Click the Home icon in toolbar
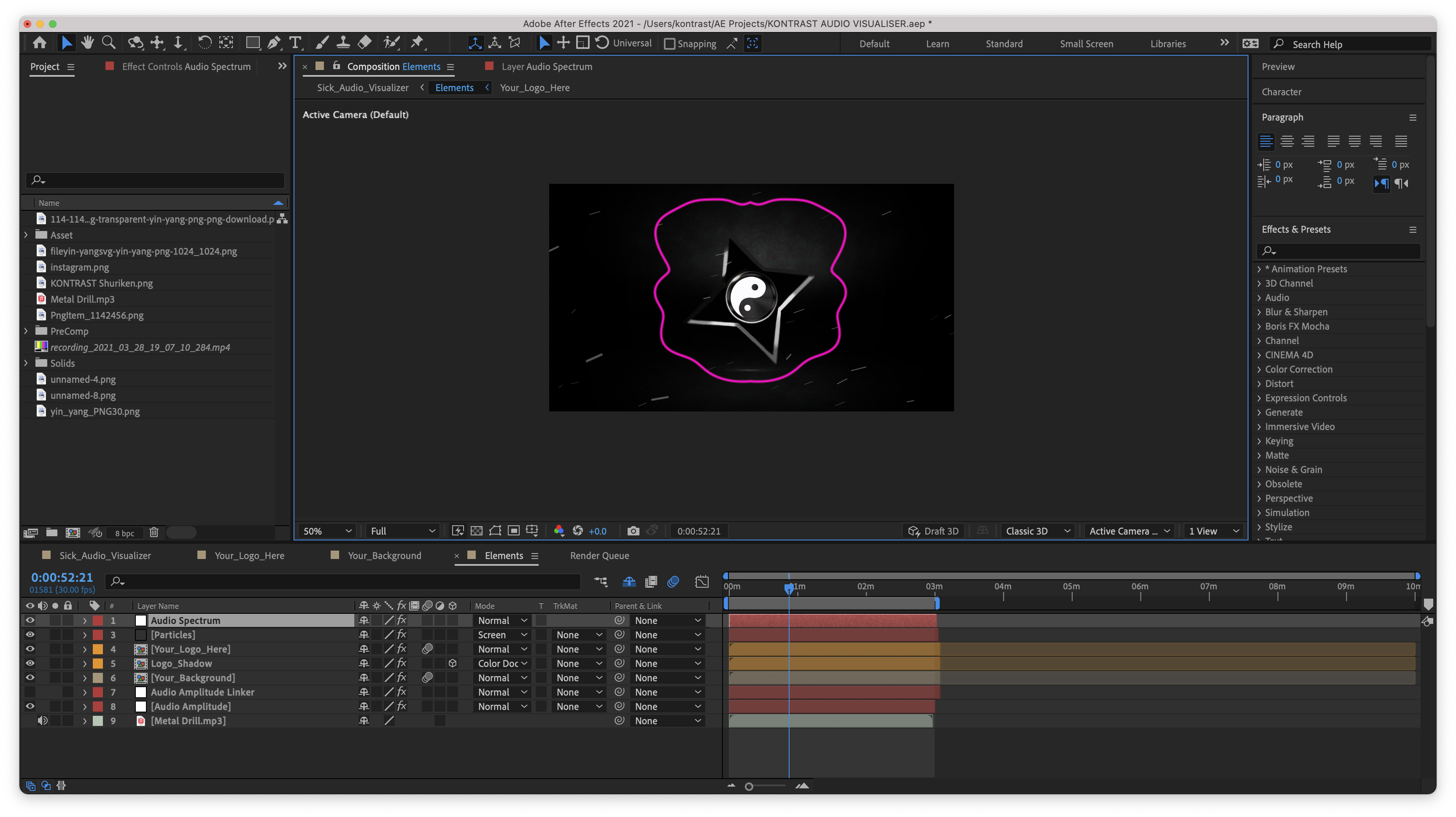The image size is (1456, 817). 40,43
